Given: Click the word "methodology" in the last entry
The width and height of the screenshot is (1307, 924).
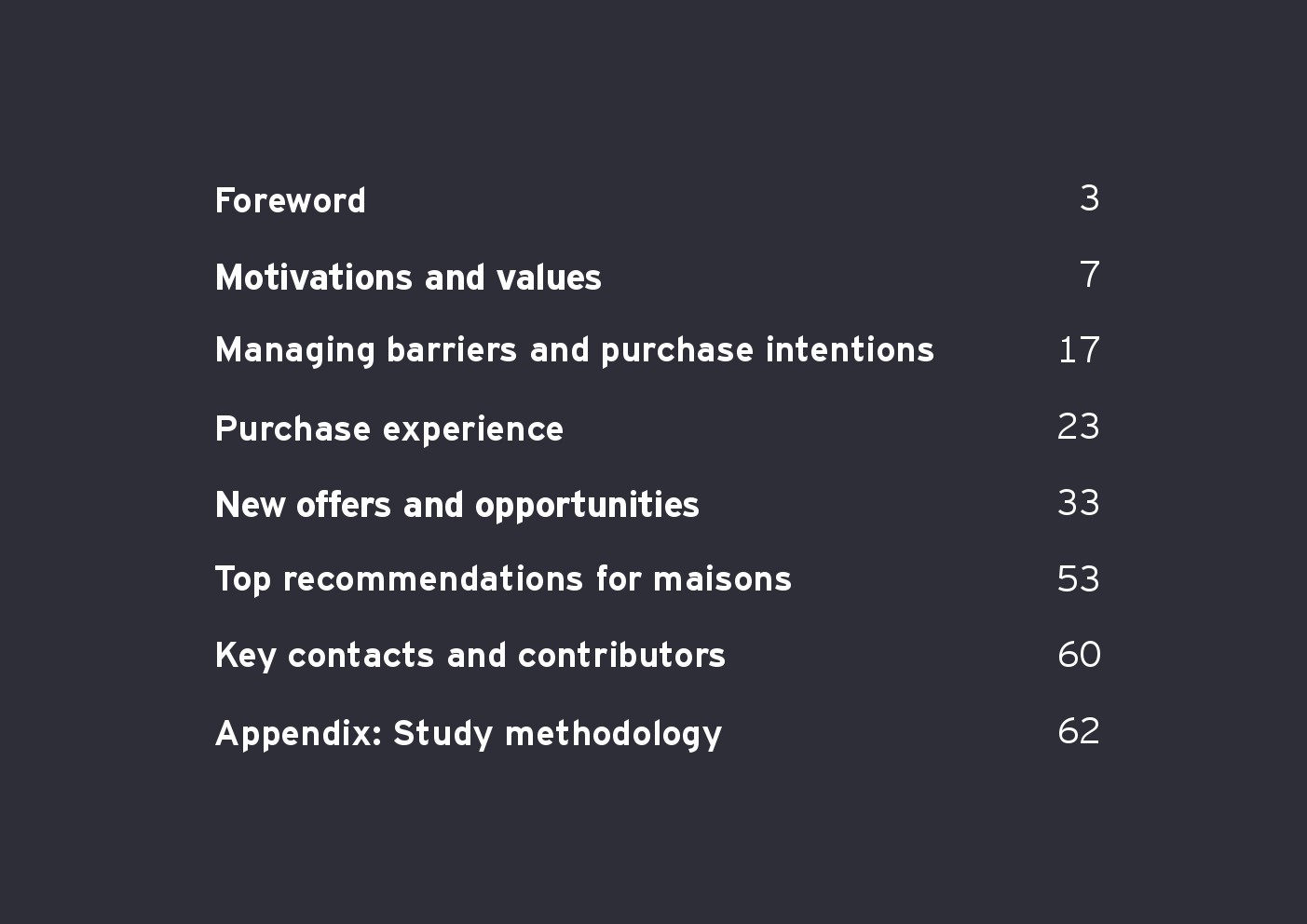Looking at the screenshot, I should click(613, 734).
